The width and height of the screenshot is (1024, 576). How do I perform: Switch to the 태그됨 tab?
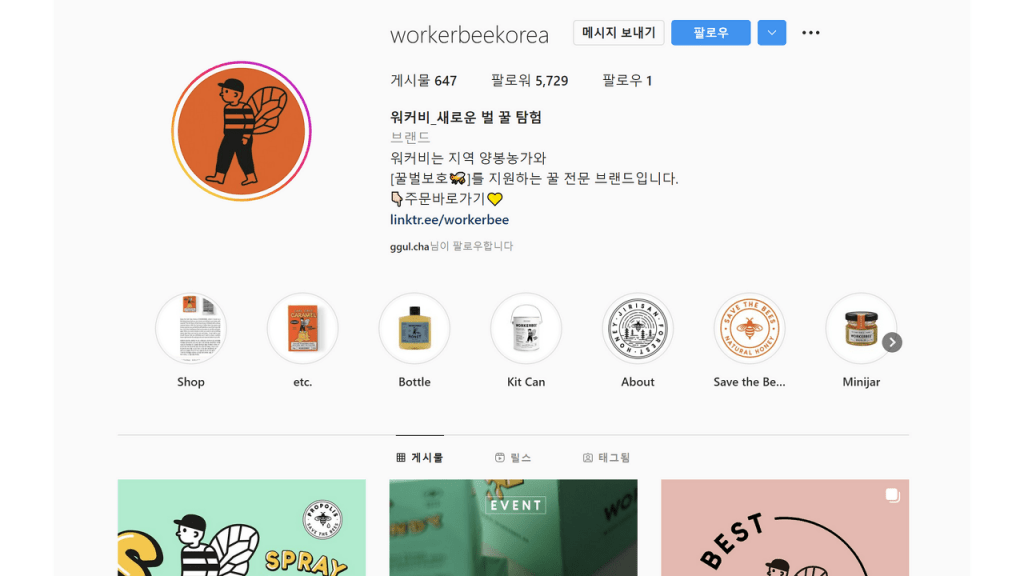[x=606, y=458]
